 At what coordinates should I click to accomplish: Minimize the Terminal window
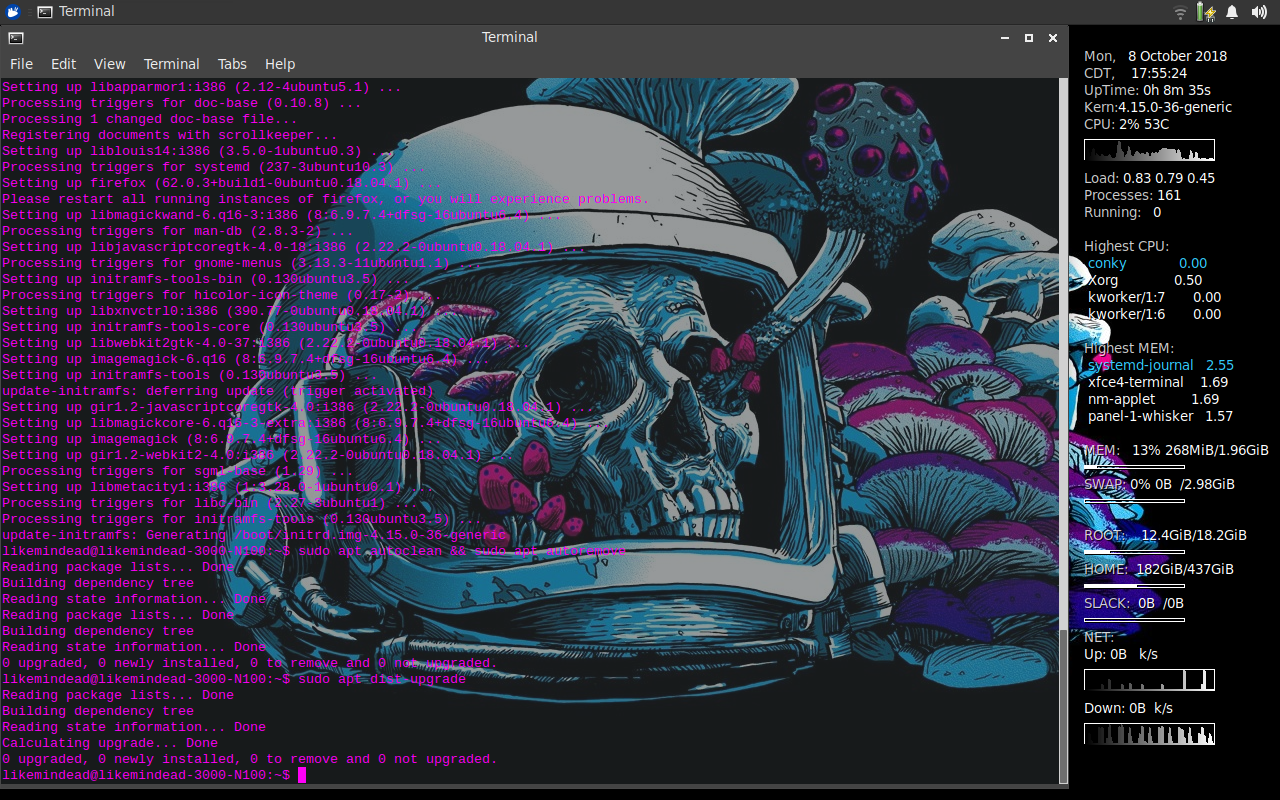click(x=1005, y=37)
